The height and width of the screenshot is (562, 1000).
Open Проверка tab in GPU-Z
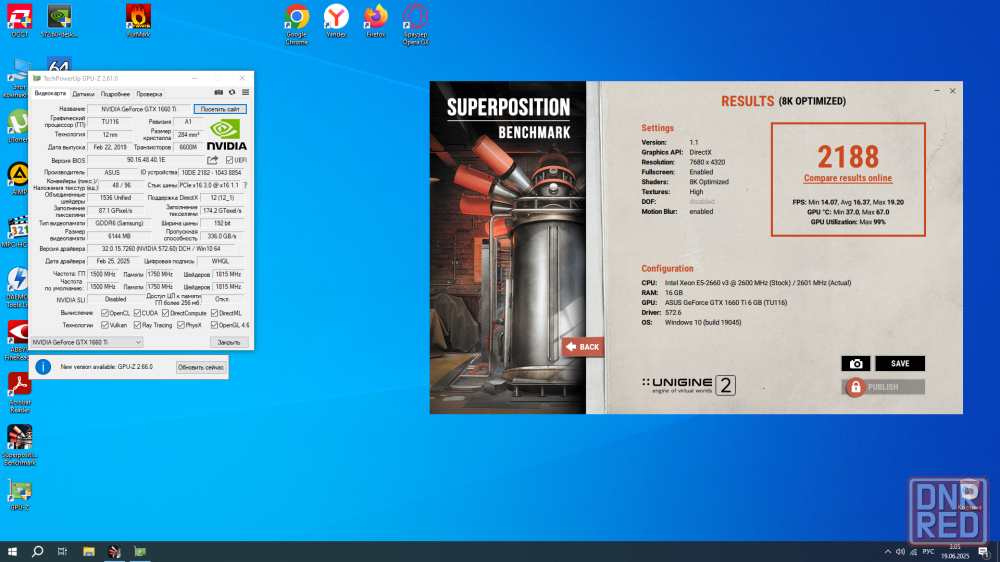click(x=149, y=94)
